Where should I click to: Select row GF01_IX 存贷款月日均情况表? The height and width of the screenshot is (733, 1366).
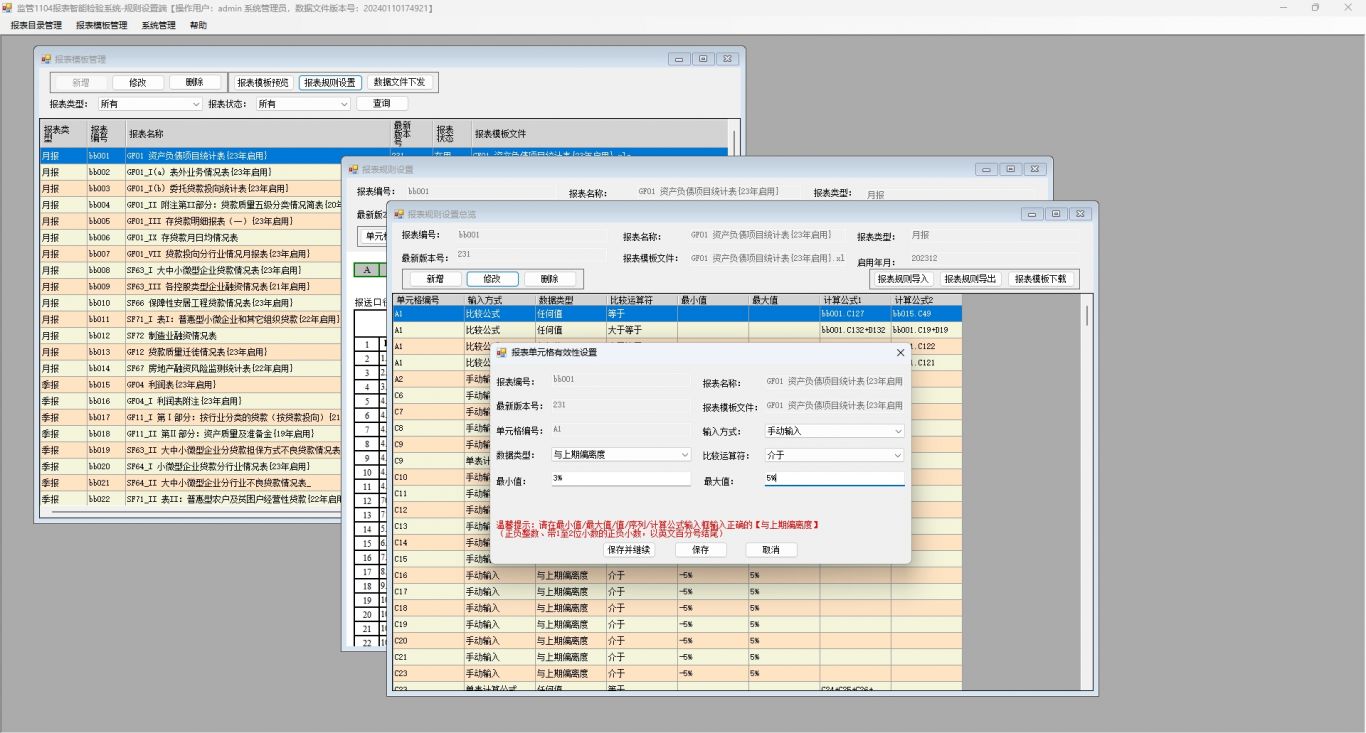tap(190, 237)
